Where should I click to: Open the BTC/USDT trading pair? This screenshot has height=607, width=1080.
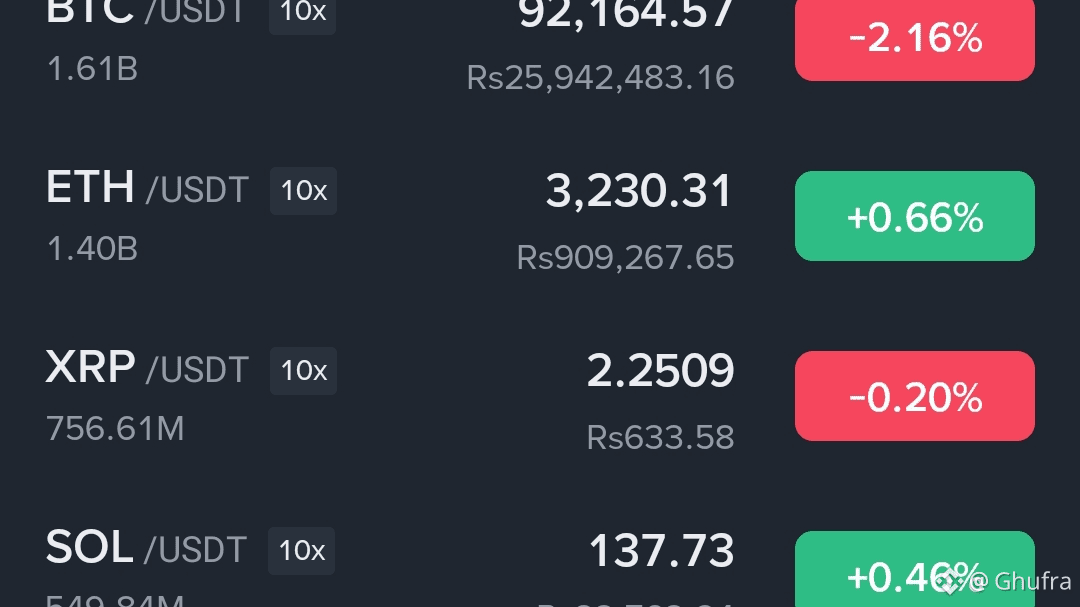(540, 40)
